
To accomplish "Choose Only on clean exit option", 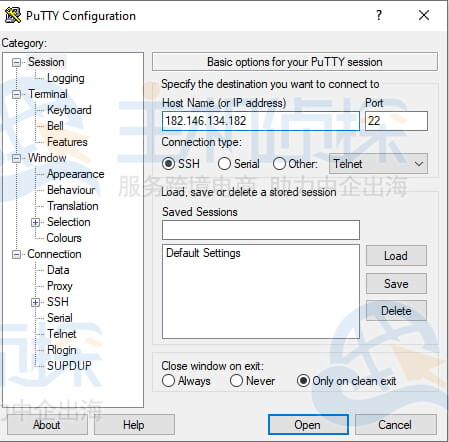I will coord(303,380).
